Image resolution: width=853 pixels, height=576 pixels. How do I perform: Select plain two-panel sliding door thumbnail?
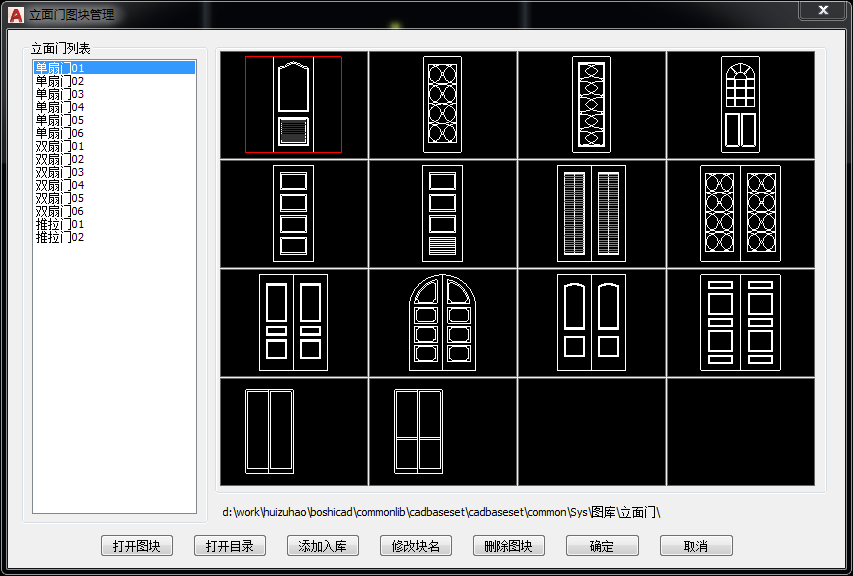pyautogui.click(x=294, y=431)
